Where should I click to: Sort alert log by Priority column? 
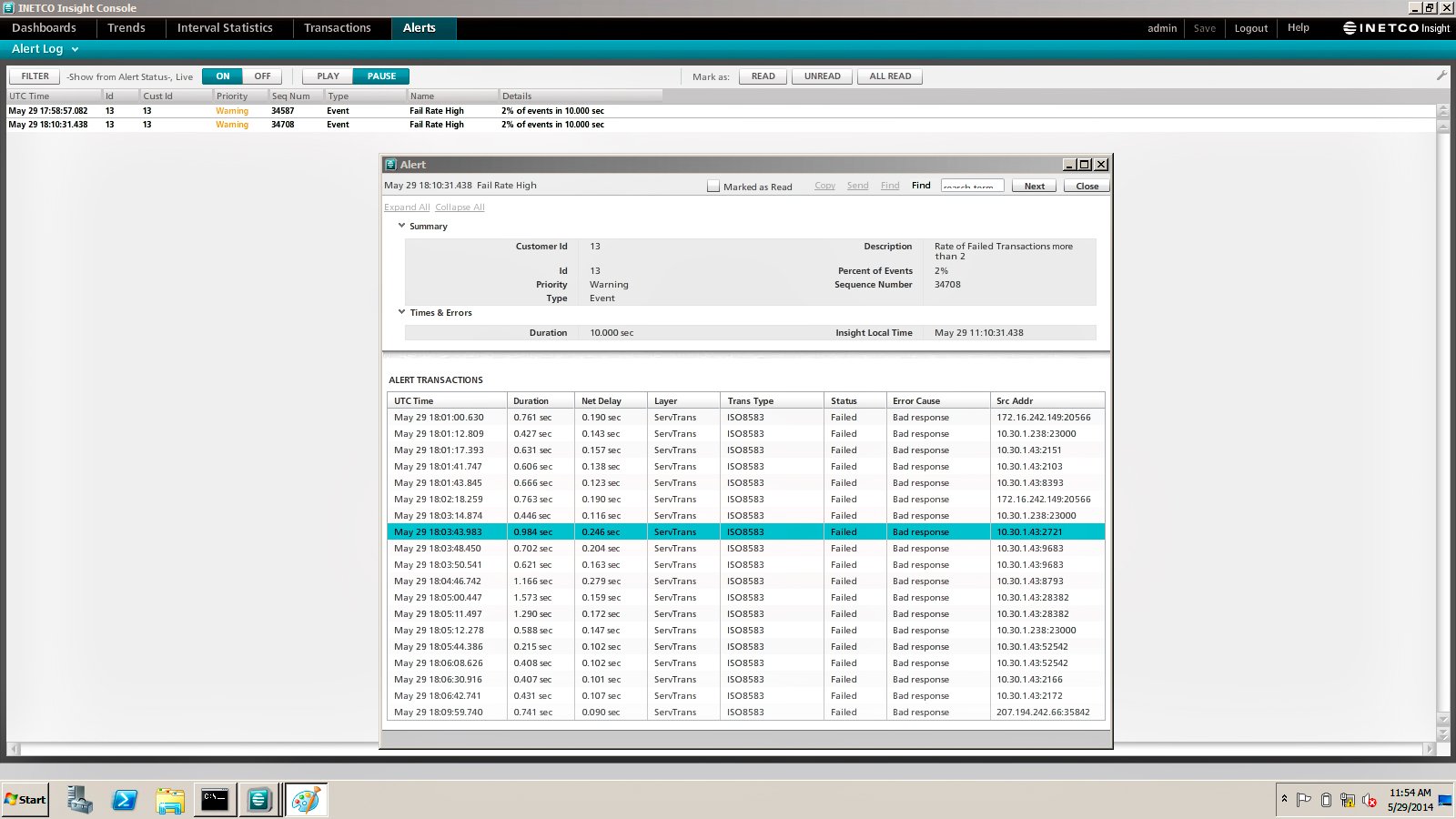pyautogui.click(x=240, y=96)
